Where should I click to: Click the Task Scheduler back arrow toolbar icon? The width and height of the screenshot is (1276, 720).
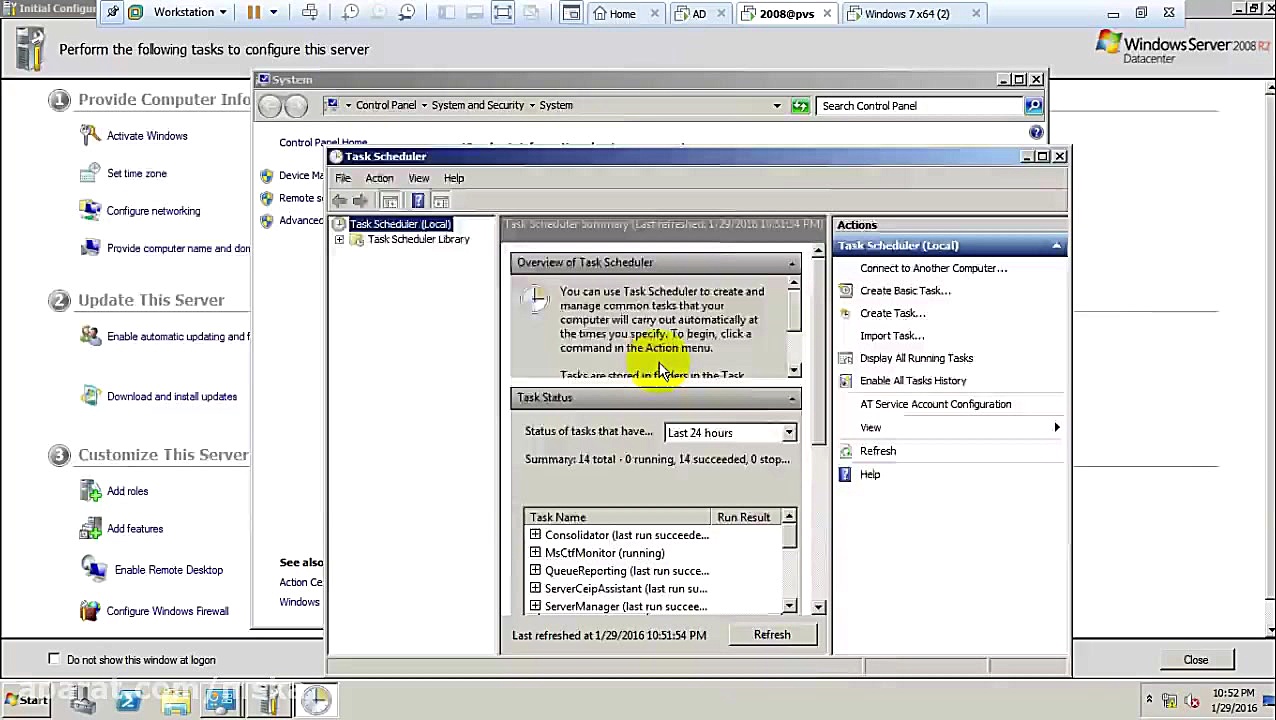pyautogui.click(x=340, y=201)
